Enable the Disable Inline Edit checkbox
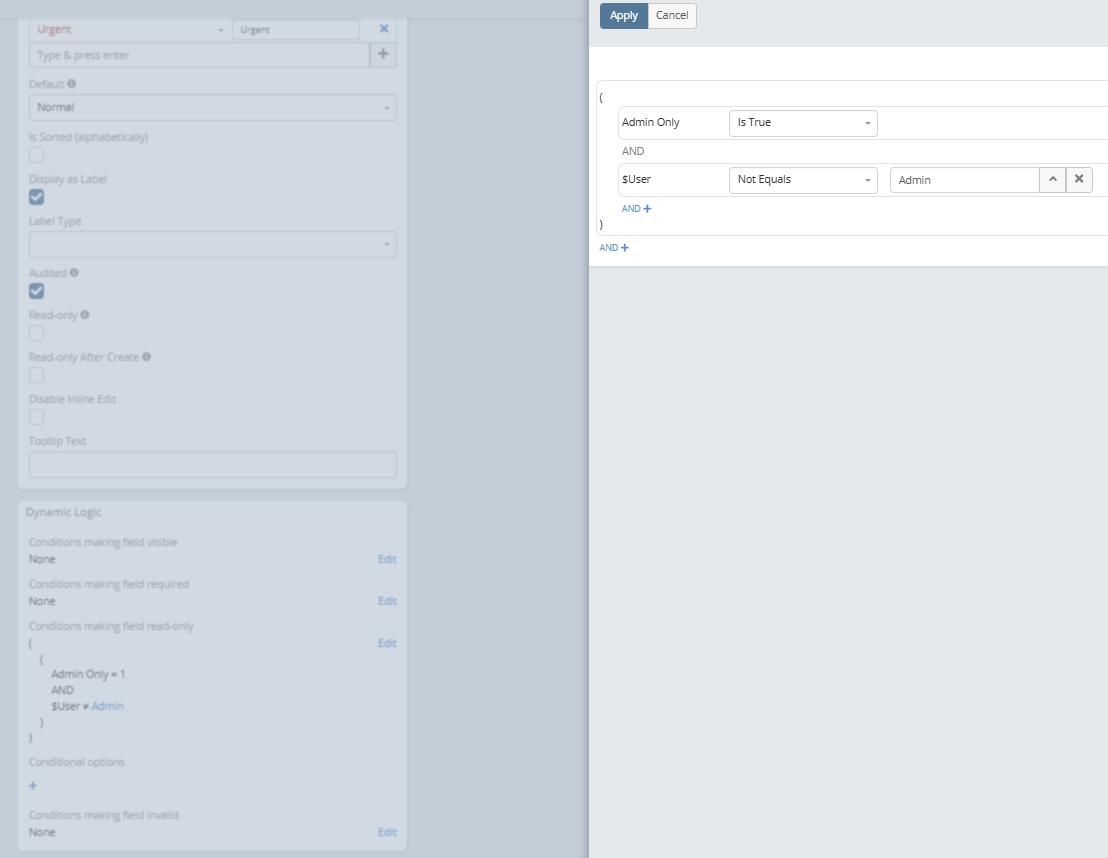This screenshot has height=858, width=1108. (x=37, y=417)
